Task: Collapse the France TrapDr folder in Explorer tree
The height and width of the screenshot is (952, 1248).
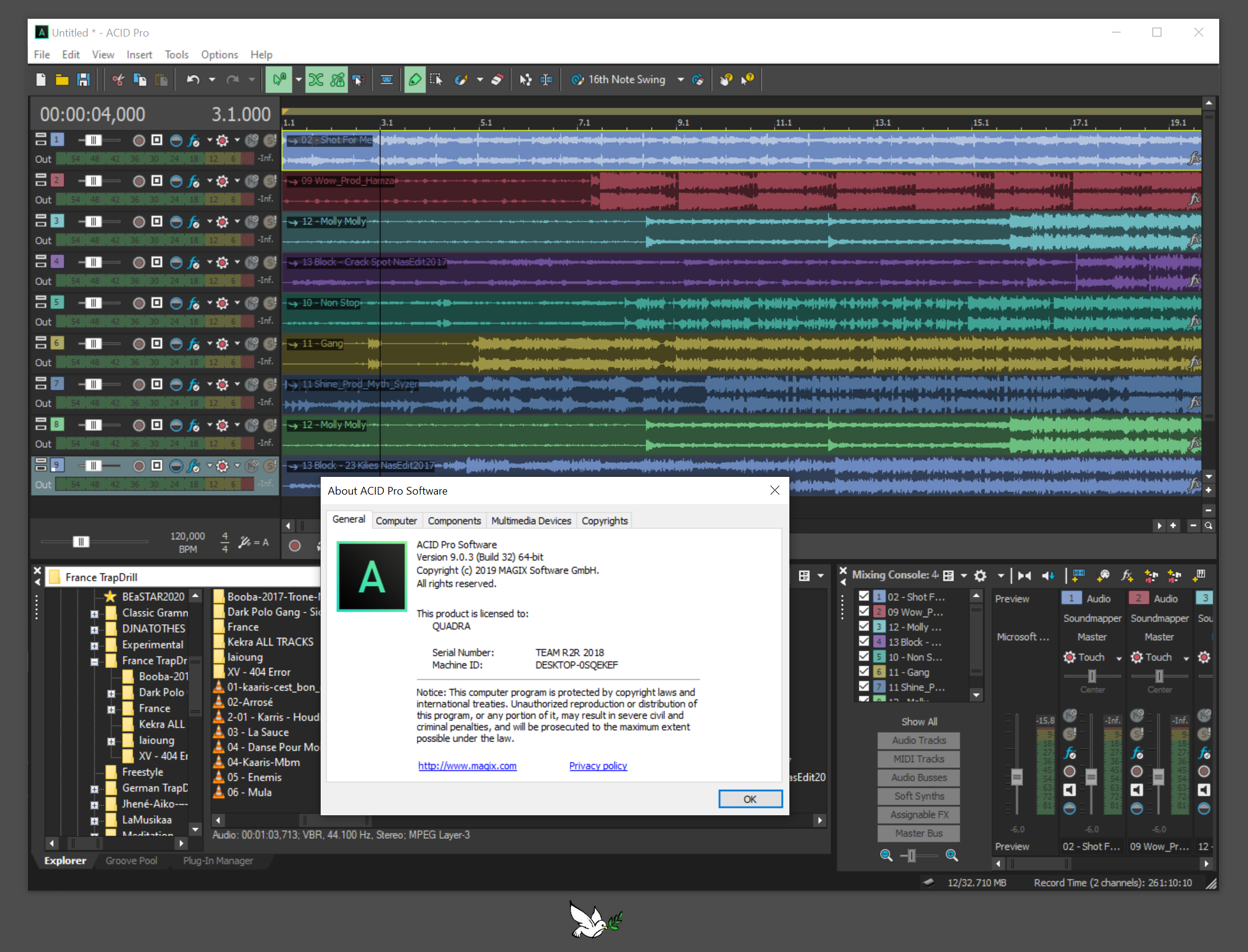Action: coord(94,661)
